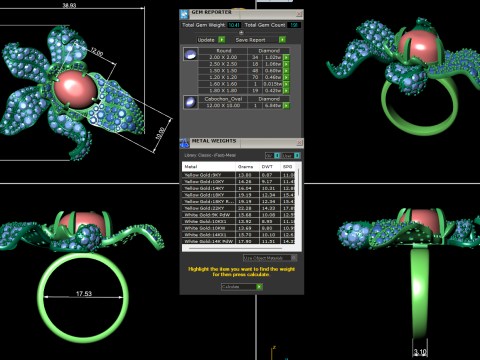
Task: Click the 17.53 ring diameter dimension
Action: [84, 294]
